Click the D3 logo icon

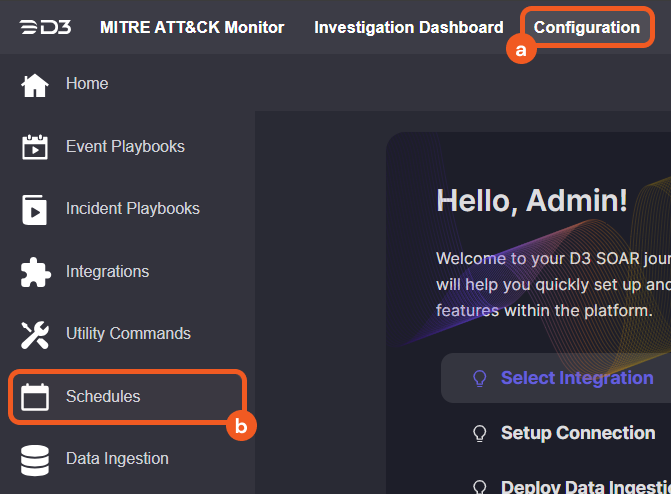pos(45,27)
